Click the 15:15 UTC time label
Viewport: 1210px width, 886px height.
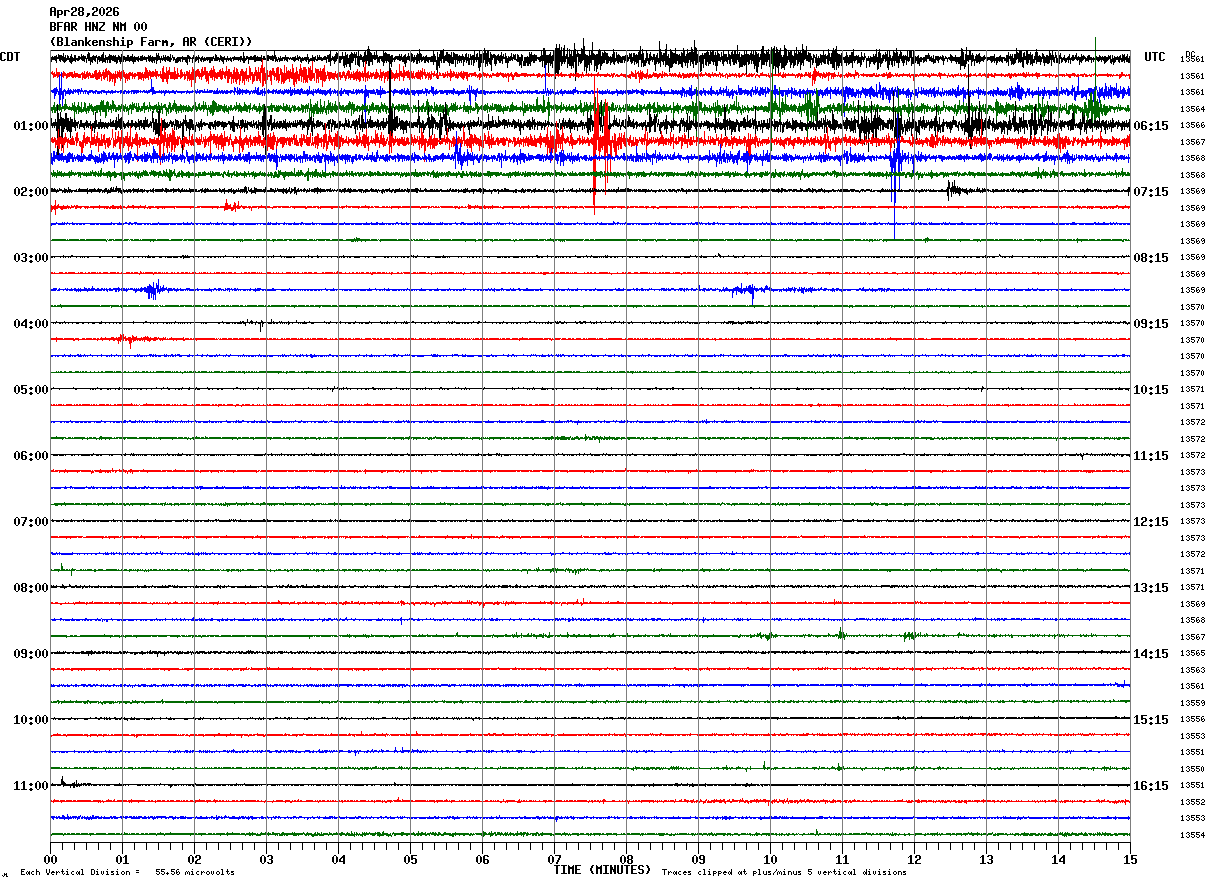pos(1150,720)
